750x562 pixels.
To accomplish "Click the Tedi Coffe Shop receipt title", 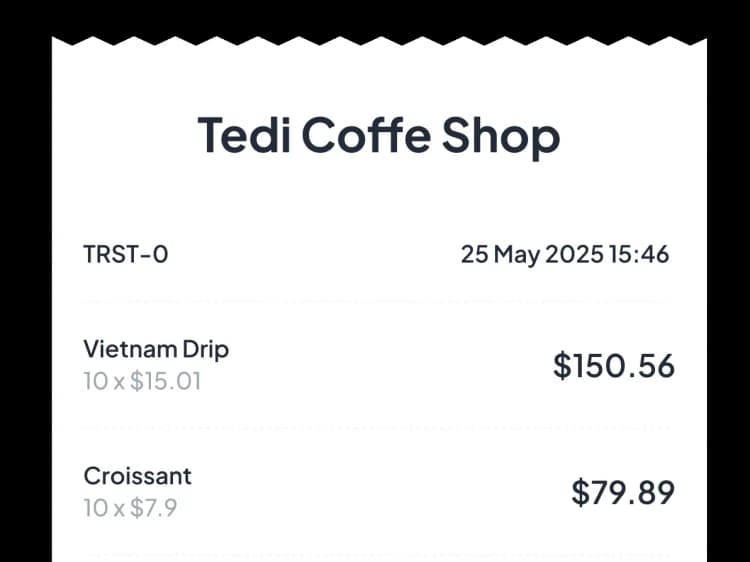I will [x=378, y=136].
